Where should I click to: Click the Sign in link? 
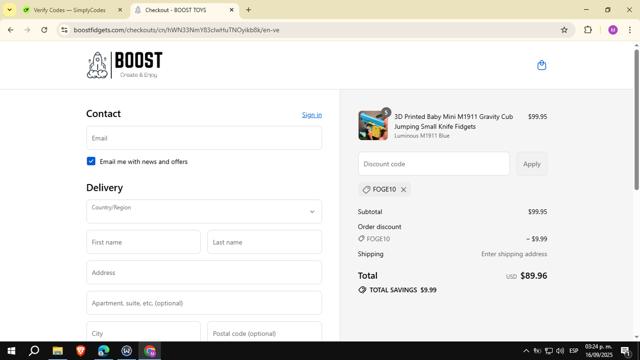[x=312, y=115]
